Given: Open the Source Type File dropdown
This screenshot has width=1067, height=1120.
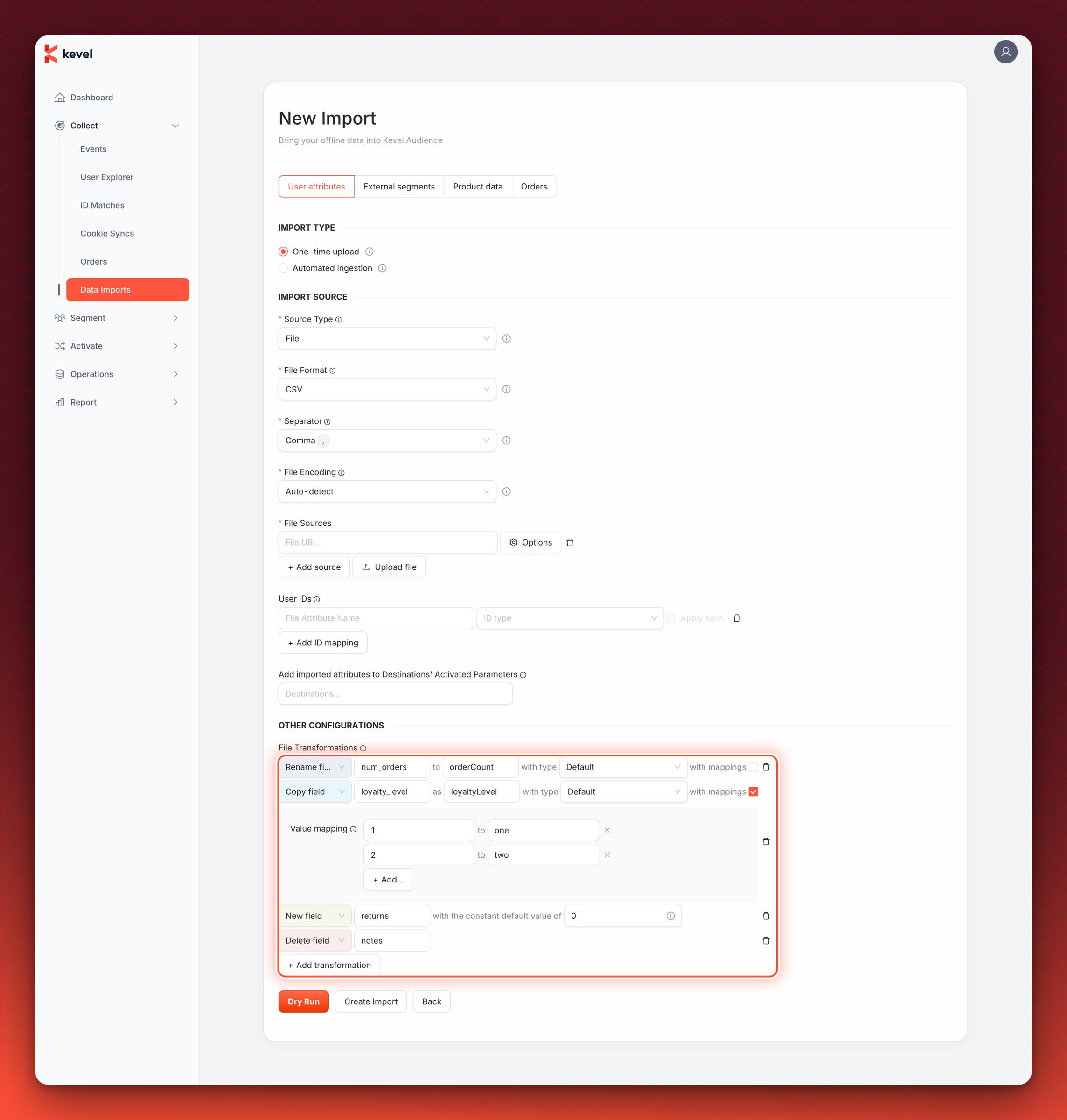Looking at the screenshot, I should [387, 338].
